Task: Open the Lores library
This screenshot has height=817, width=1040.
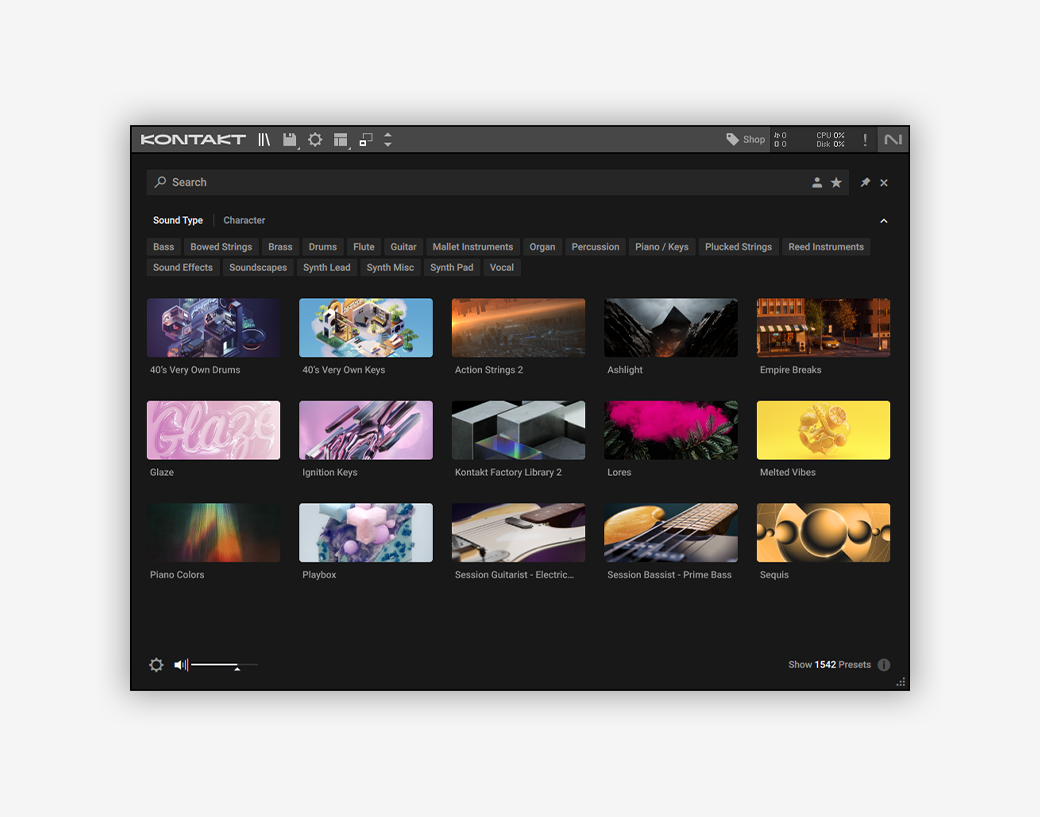Action: (671, 430)
